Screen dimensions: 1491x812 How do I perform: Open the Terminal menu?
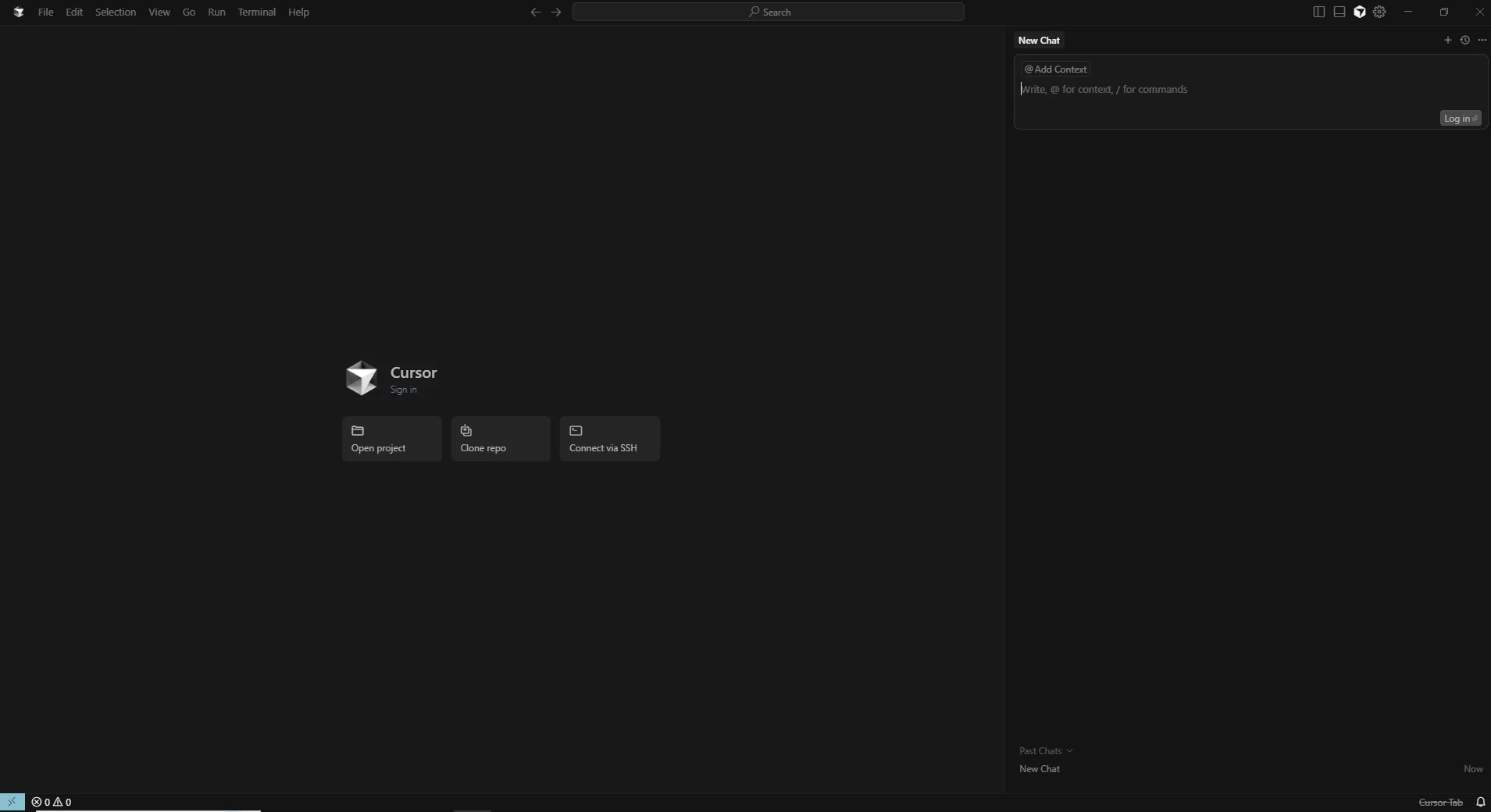click(x=257, y=12)
